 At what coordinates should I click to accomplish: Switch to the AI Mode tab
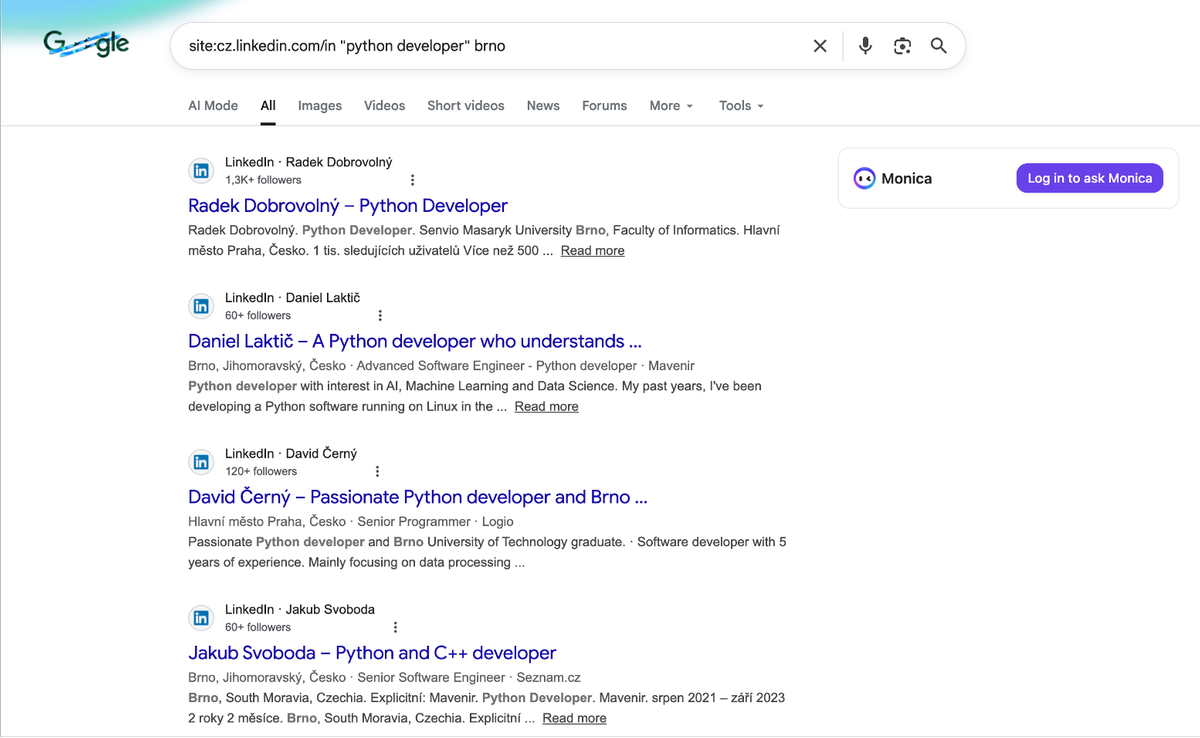tap(213, 105)
